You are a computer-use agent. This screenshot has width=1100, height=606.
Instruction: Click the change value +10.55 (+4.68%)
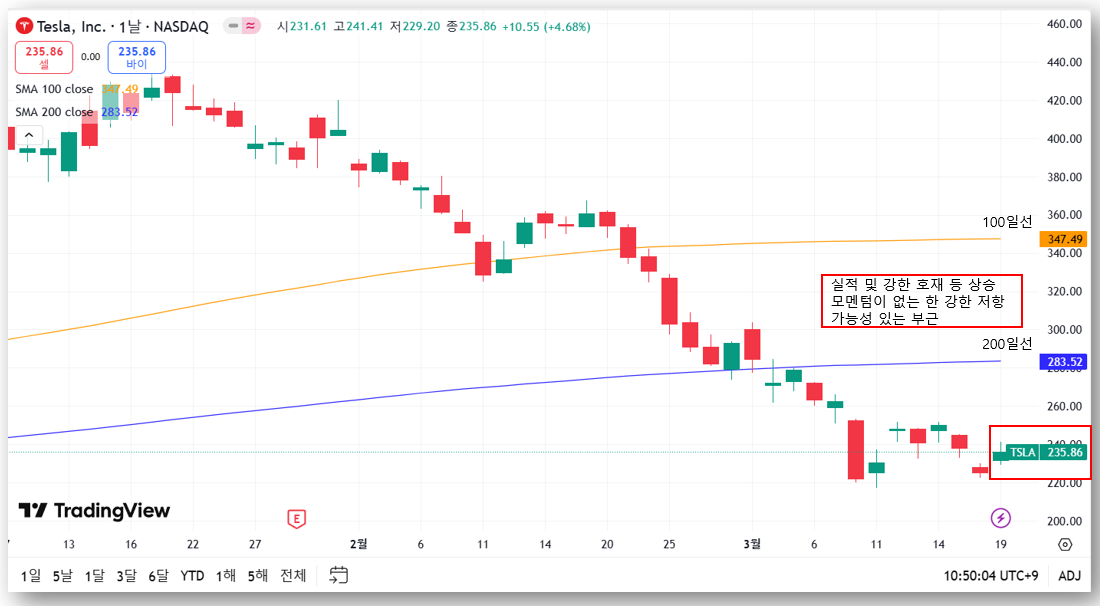point(546,27)
